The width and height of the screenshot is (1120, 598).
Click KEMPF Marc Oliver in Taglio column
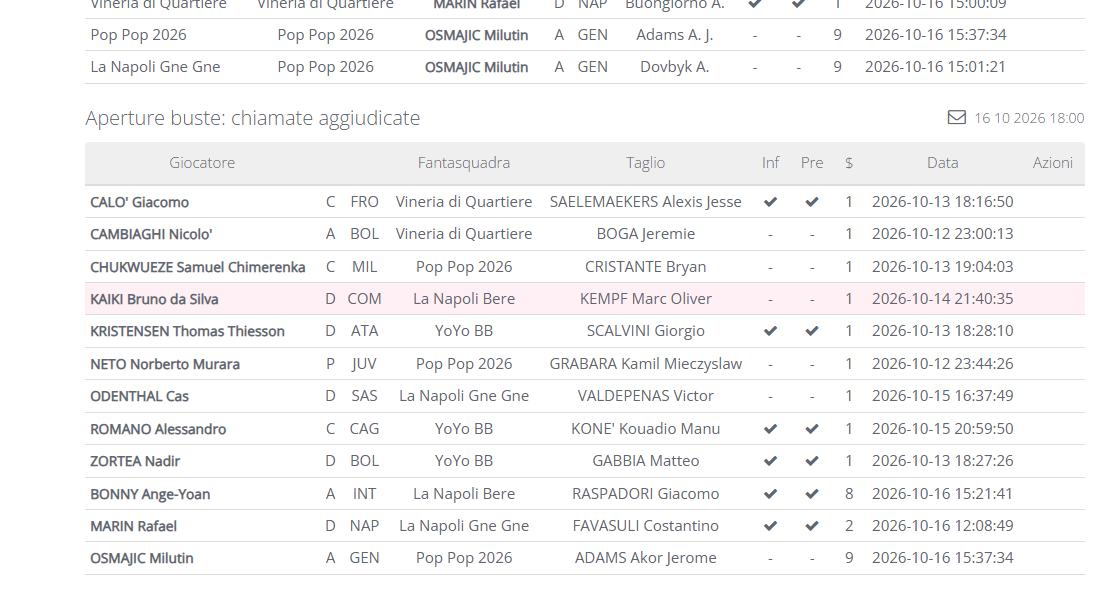tap(646, 299)
